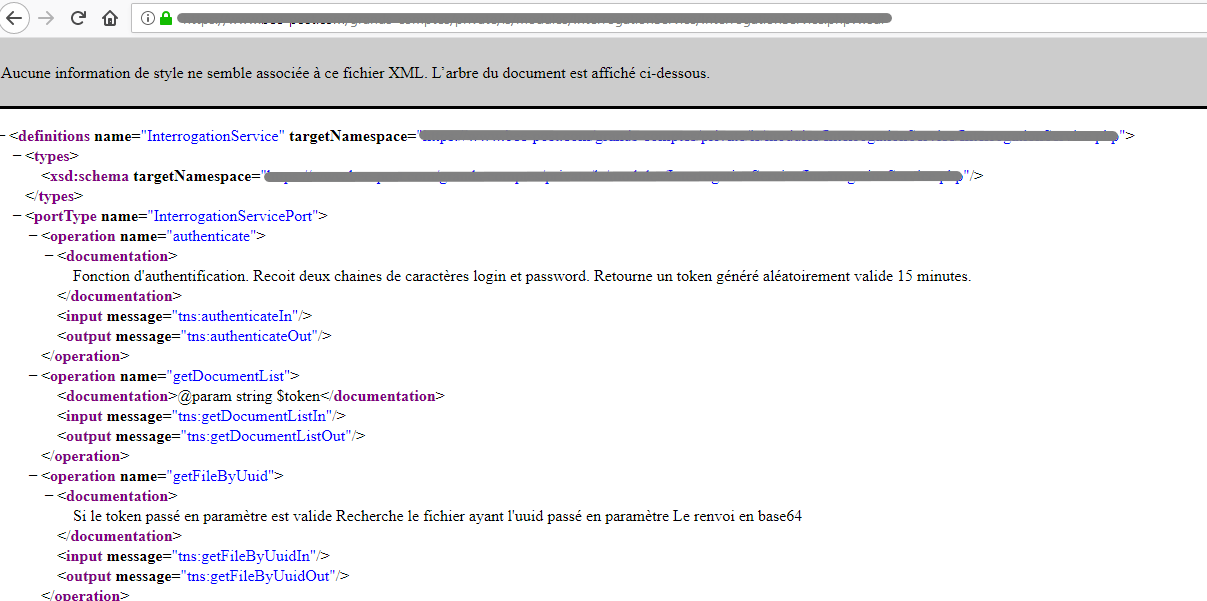Click the back navigation arrow
The image size is (1207, 601).
(15, 17)
